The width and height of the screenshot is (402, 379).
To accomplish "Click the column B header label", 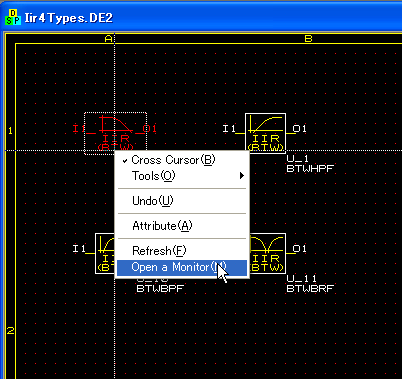I will pos(308,39).
